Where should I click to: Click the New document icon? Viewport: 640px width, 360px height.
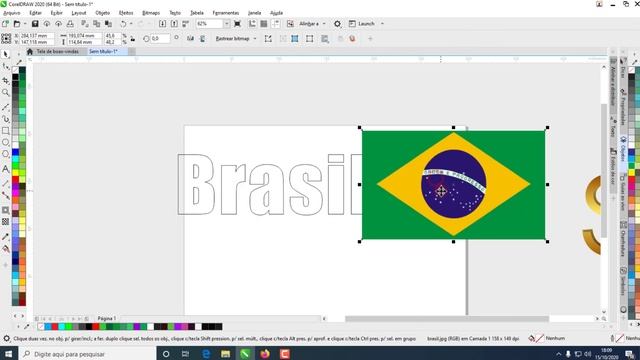coord(5,24)
